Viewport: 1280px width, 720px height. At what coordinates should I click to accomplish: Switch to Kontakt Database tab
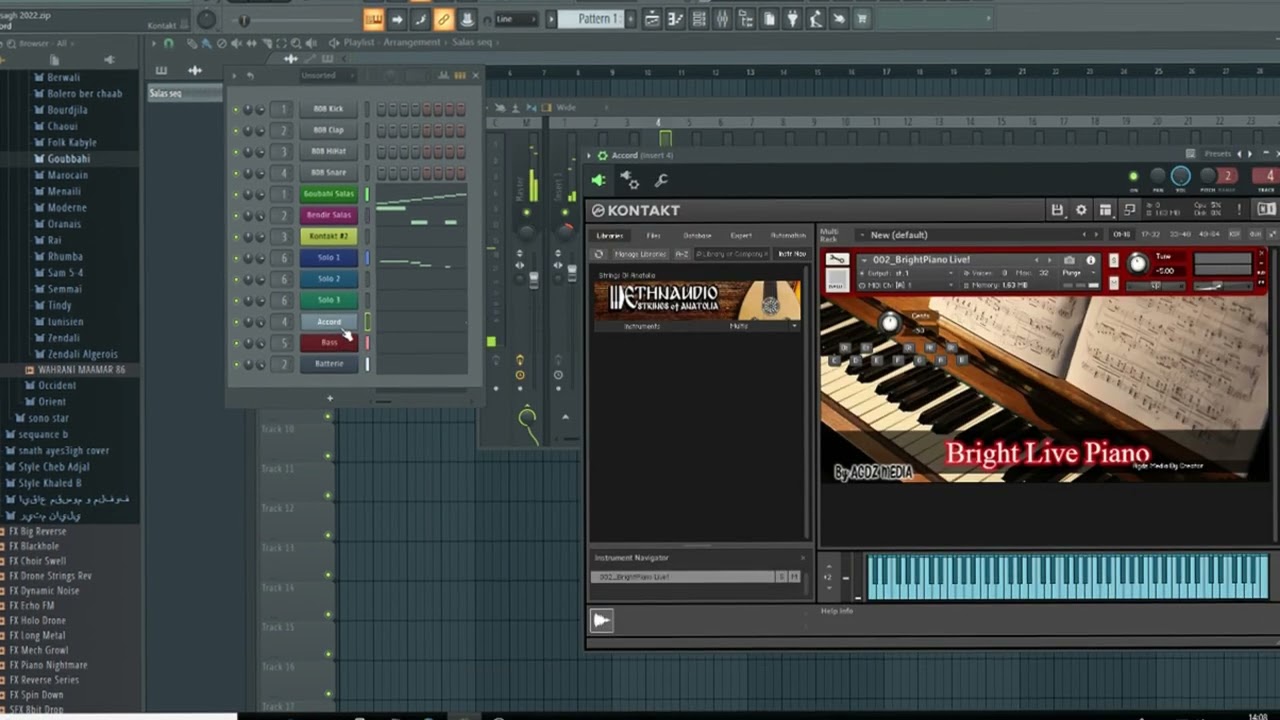tap(697, 236)
